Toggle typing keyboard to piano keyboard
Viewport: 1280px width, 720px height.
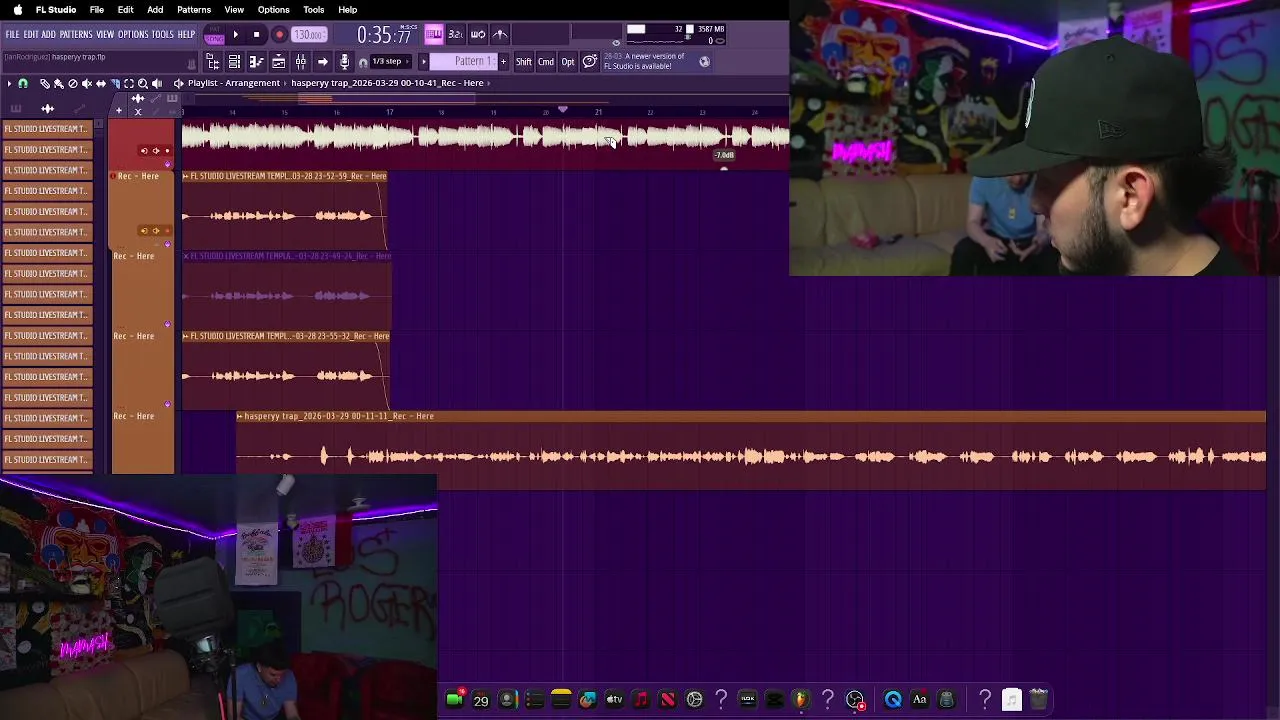(x=433, y=35)
